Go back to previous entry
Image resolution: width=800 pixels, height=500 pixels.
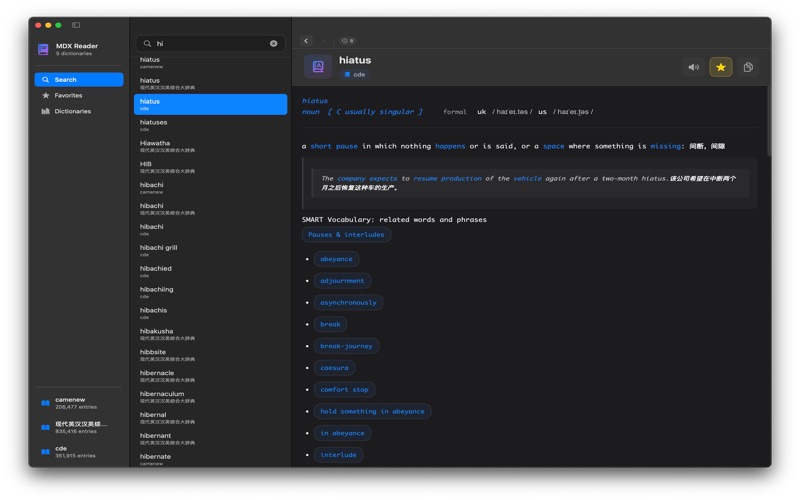pyautogui.click(x=306, y=41)
